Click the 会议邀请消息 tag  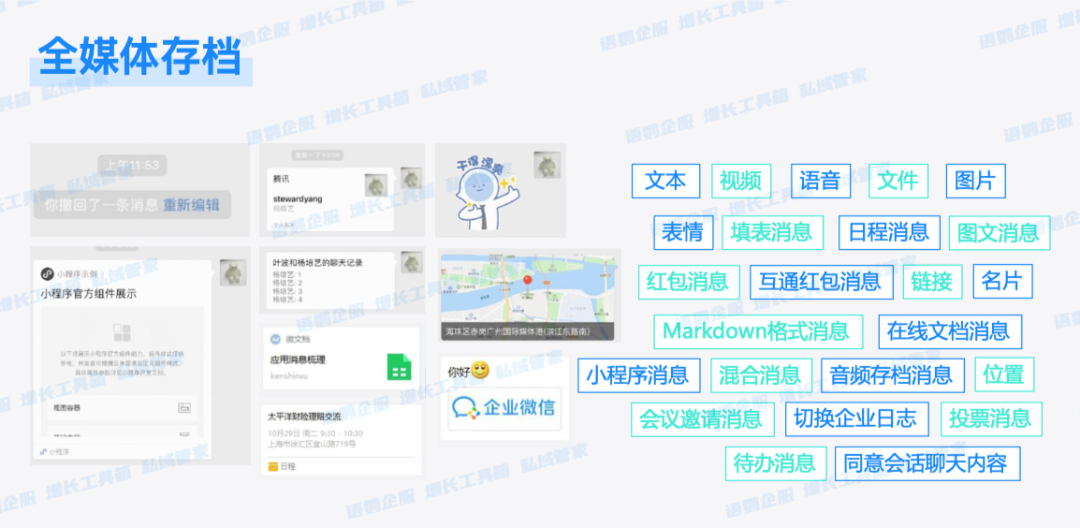click(701, 418)
